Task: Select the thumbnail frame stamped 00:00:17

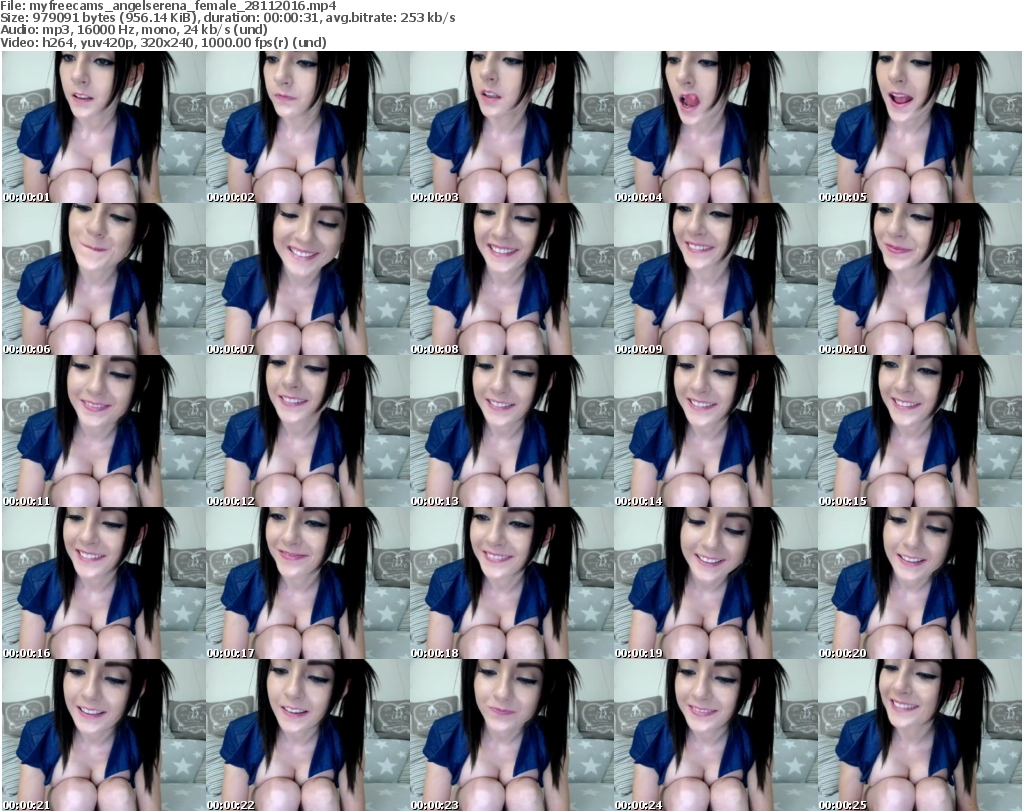Action: (308, 583)
